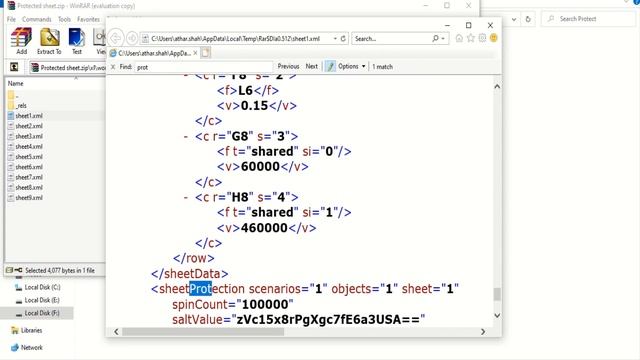The height and width of the screenshot is (360, 640).
Task: Close the sheet1.xml browser tab
Action: (196, 53)
